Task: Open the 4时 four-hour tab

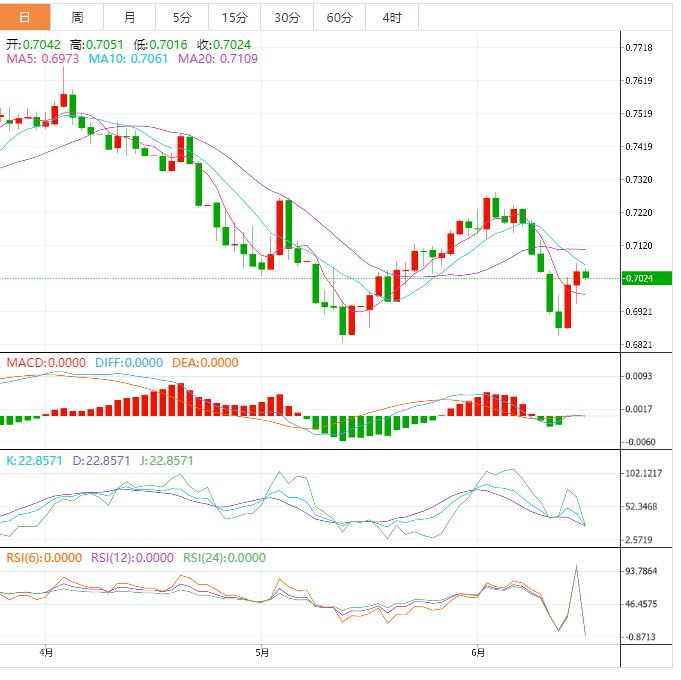Action: (392, 17)
